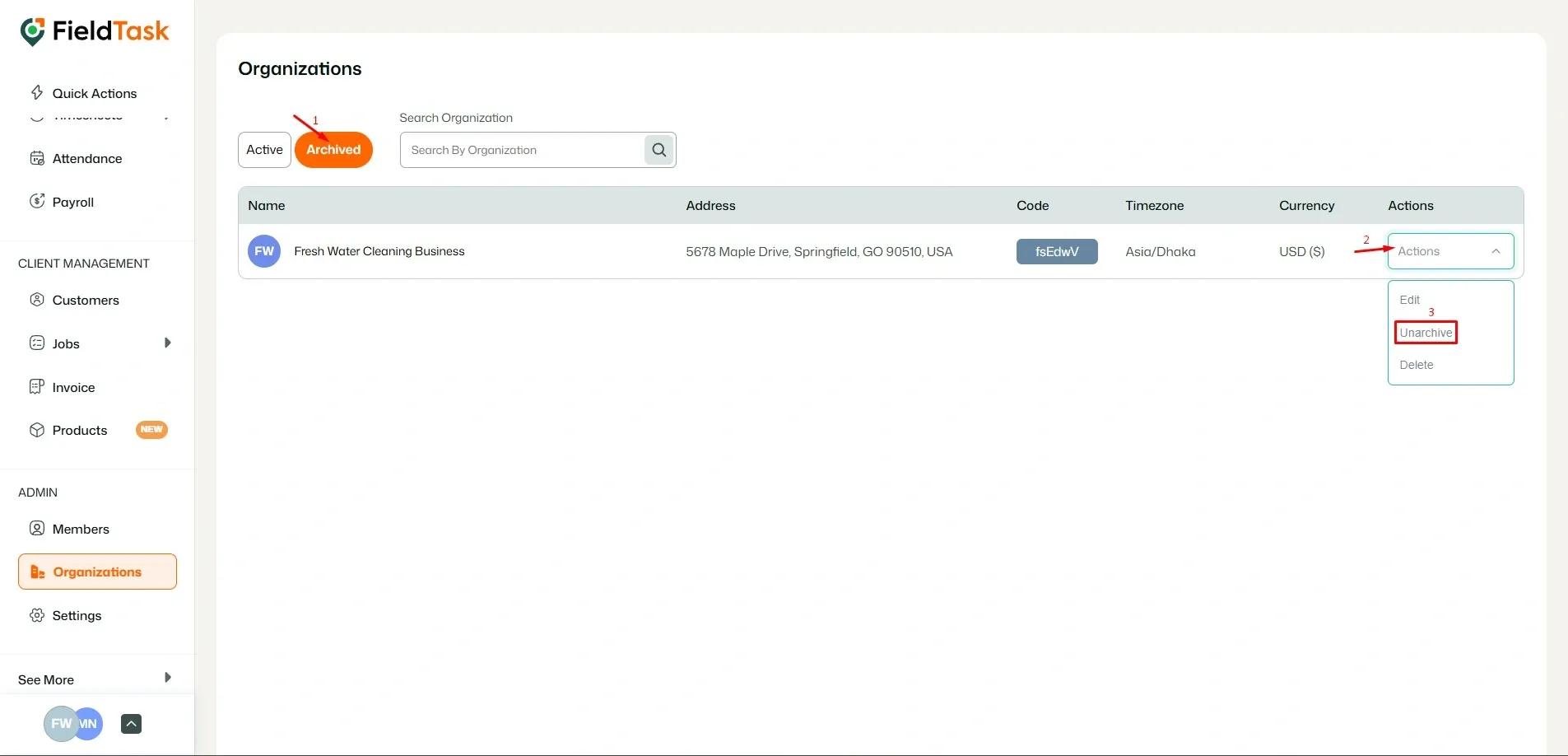The height and width of the screenshot is (756, 1568).
Task: Select Organizations in sidebar
Action: (97, 572)
